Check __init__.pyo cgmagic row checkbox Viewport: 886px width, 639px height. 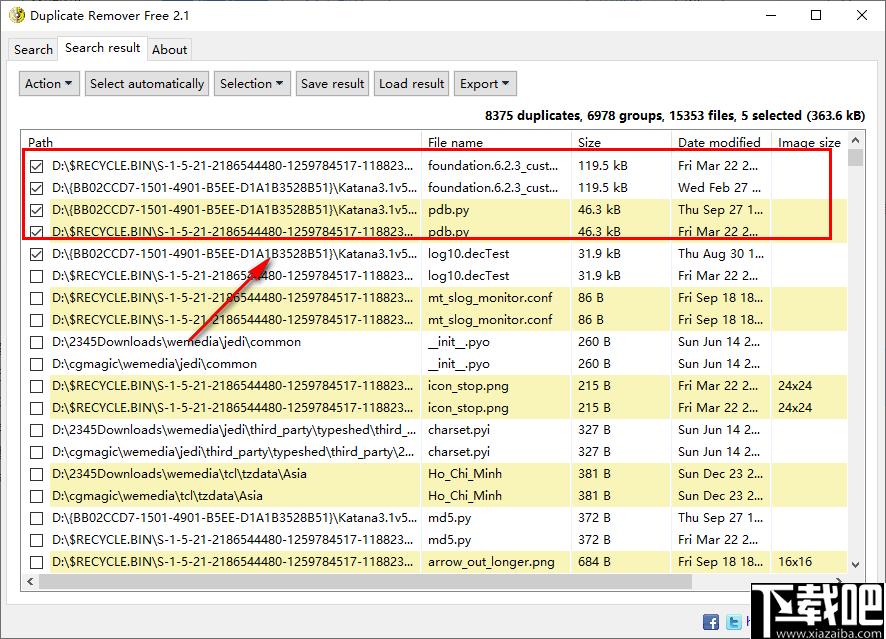click(37, 364)
